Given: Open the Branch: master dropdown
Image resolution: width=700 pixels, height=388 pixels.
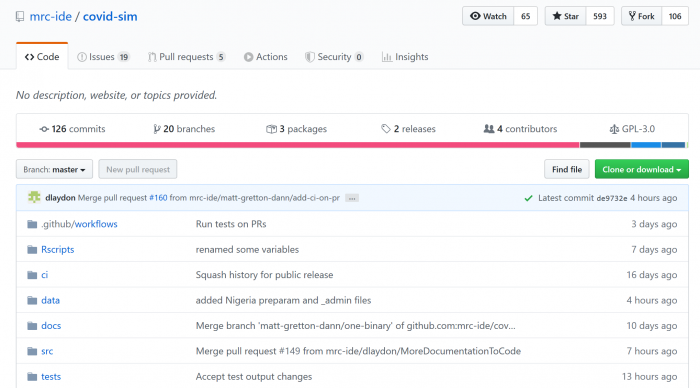Looking at the screenshot, I should pos(54,169).
